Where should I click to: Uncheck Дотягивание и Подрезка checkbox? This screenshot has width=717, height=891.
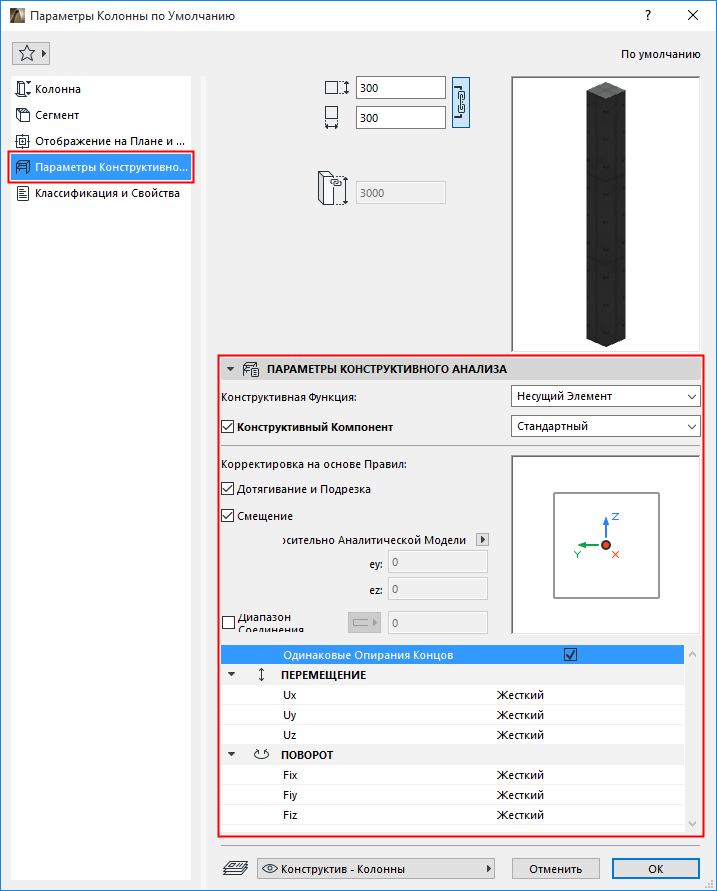coord(227,489)
